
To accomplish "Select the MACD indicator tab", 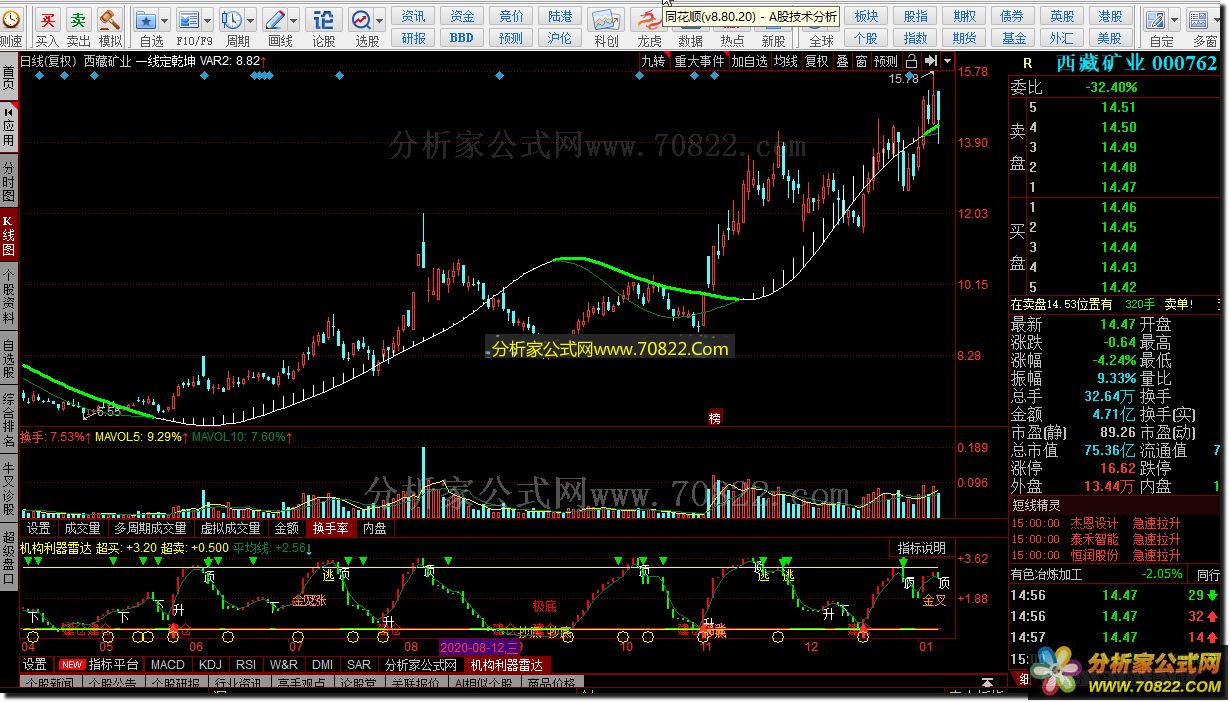I will pos(168,664).
